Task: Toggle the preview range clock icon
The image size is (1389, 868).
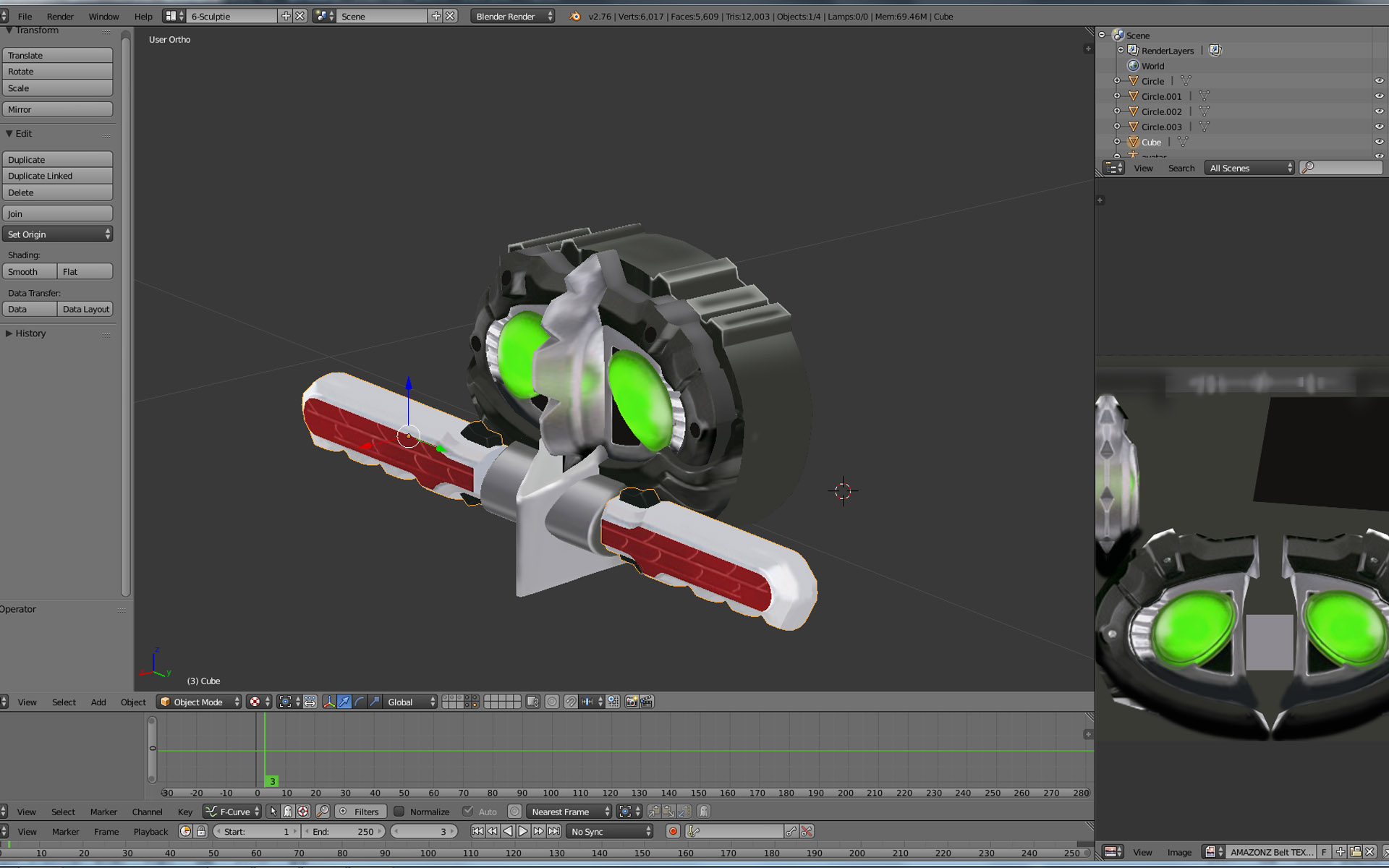Action: click(x=186, y=832)
